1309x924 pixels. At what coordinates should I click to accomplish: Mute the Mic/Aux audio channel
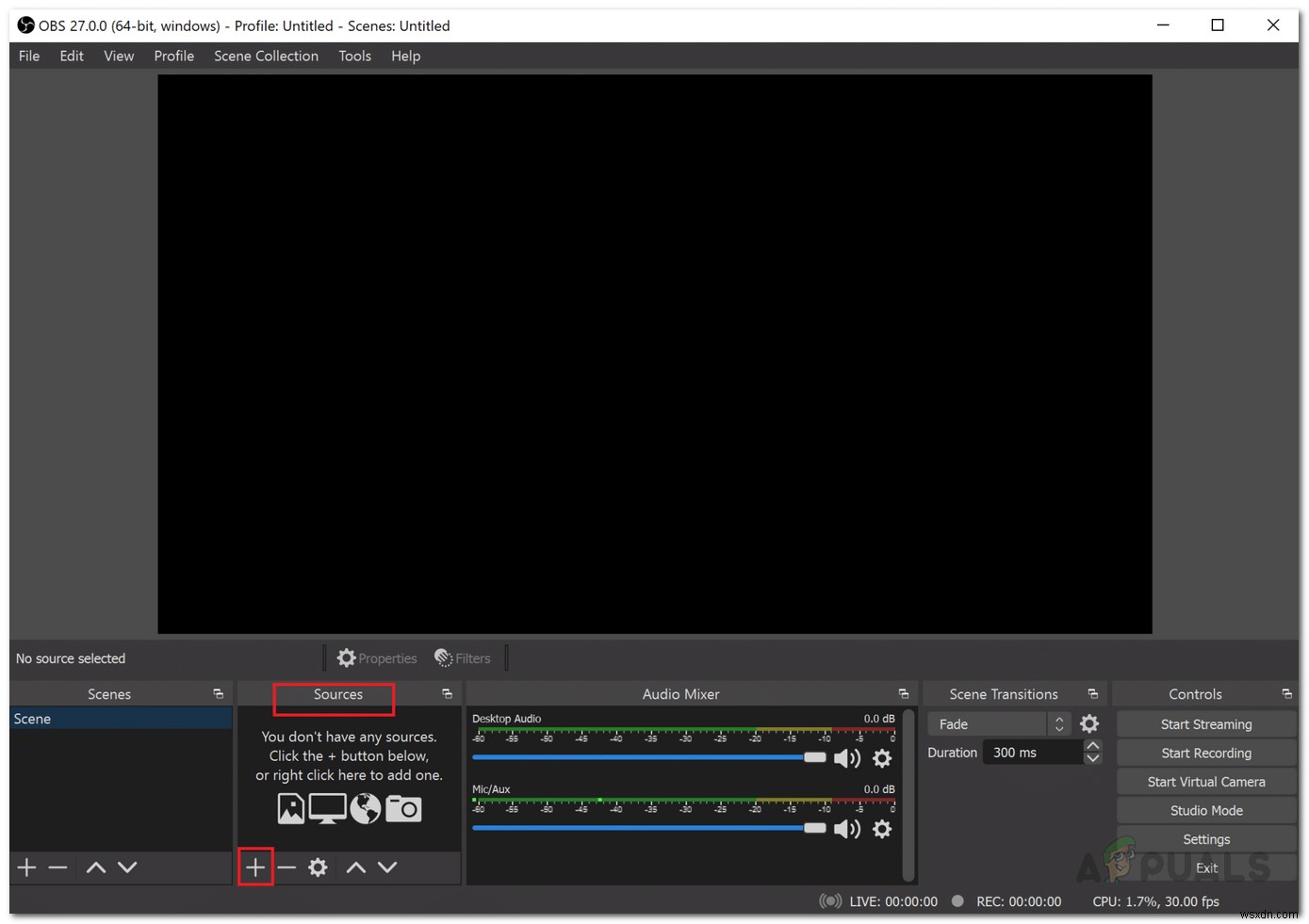pyautogui.click(x=846, y=829)
